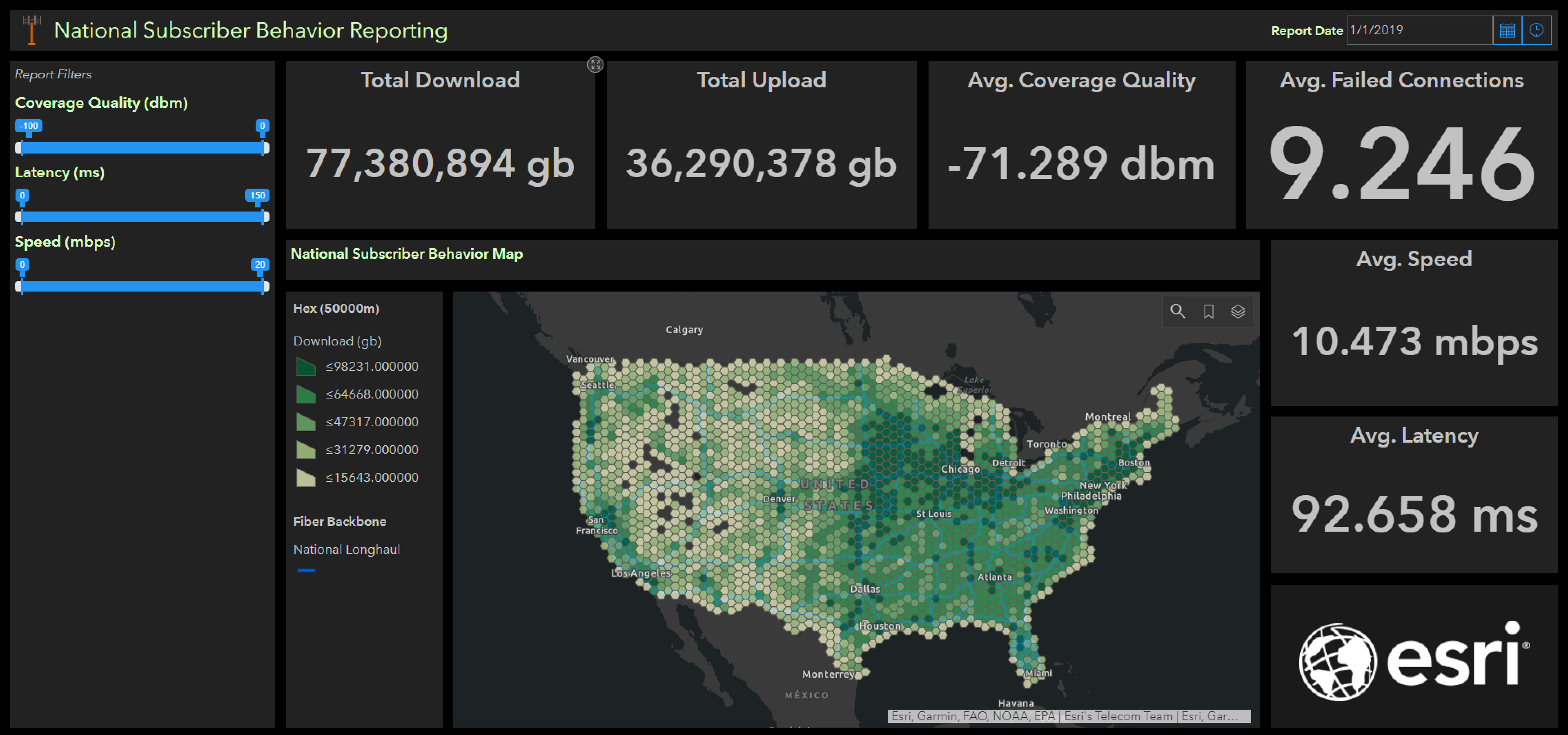Click the cell tower app logo
This screenshot has height=735, width=1568.
click(32, 30)
